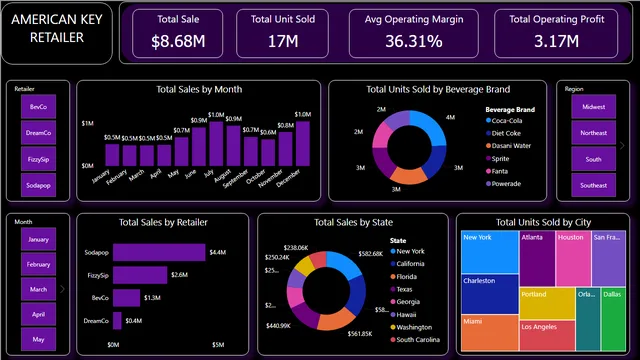Click the Sprite legend entry

tap(498, 158)
